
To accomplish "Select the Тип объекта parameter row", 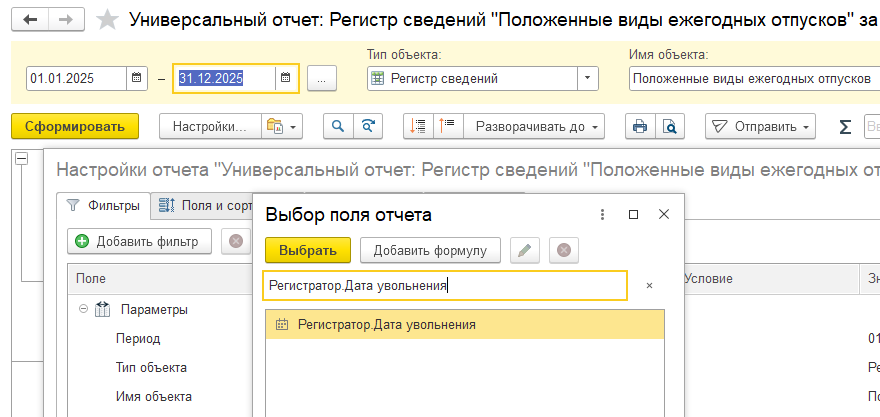I will [152, 368].
